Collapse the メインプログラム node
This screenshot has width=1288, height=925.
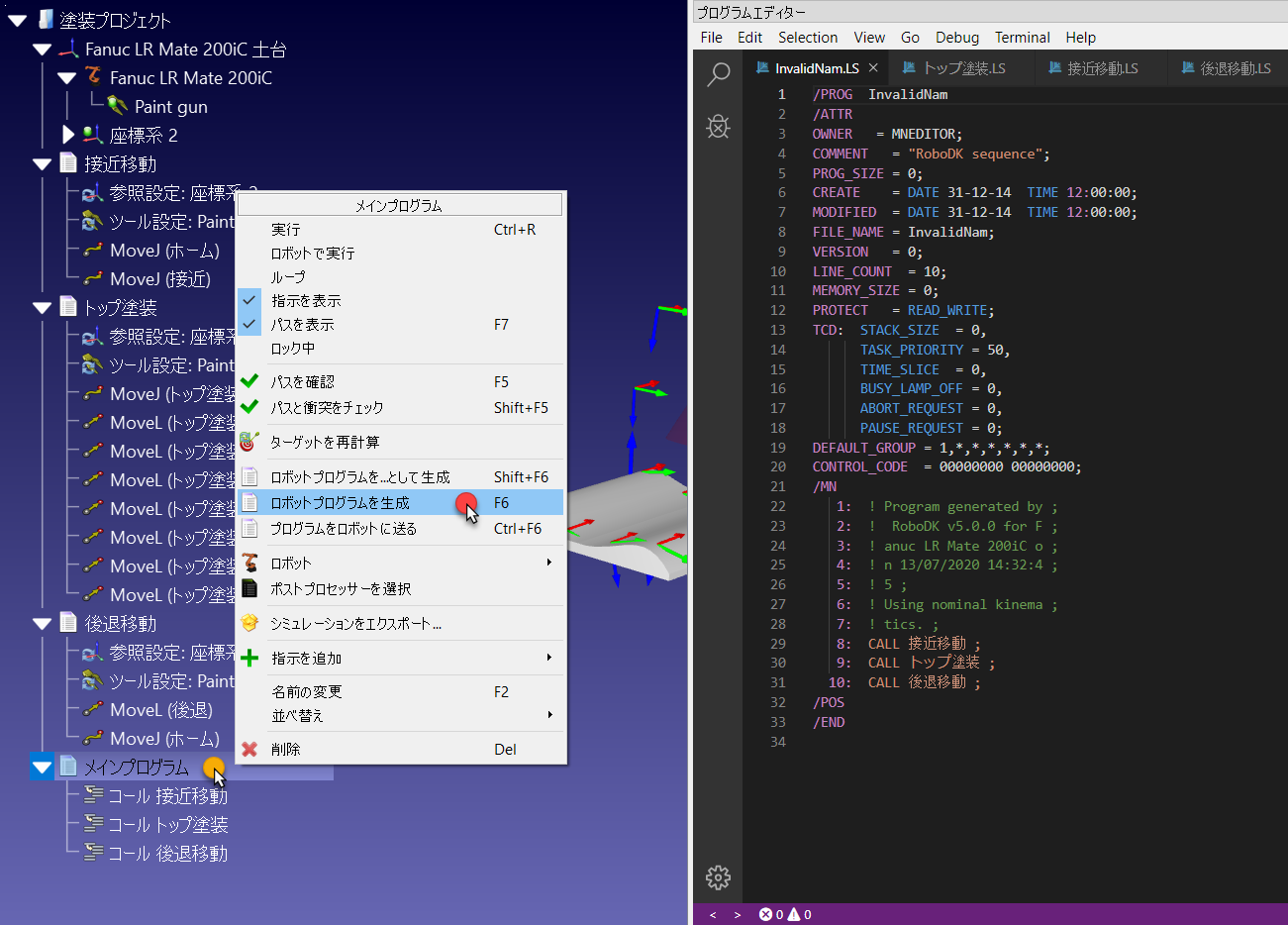click(x=42, y=767)
